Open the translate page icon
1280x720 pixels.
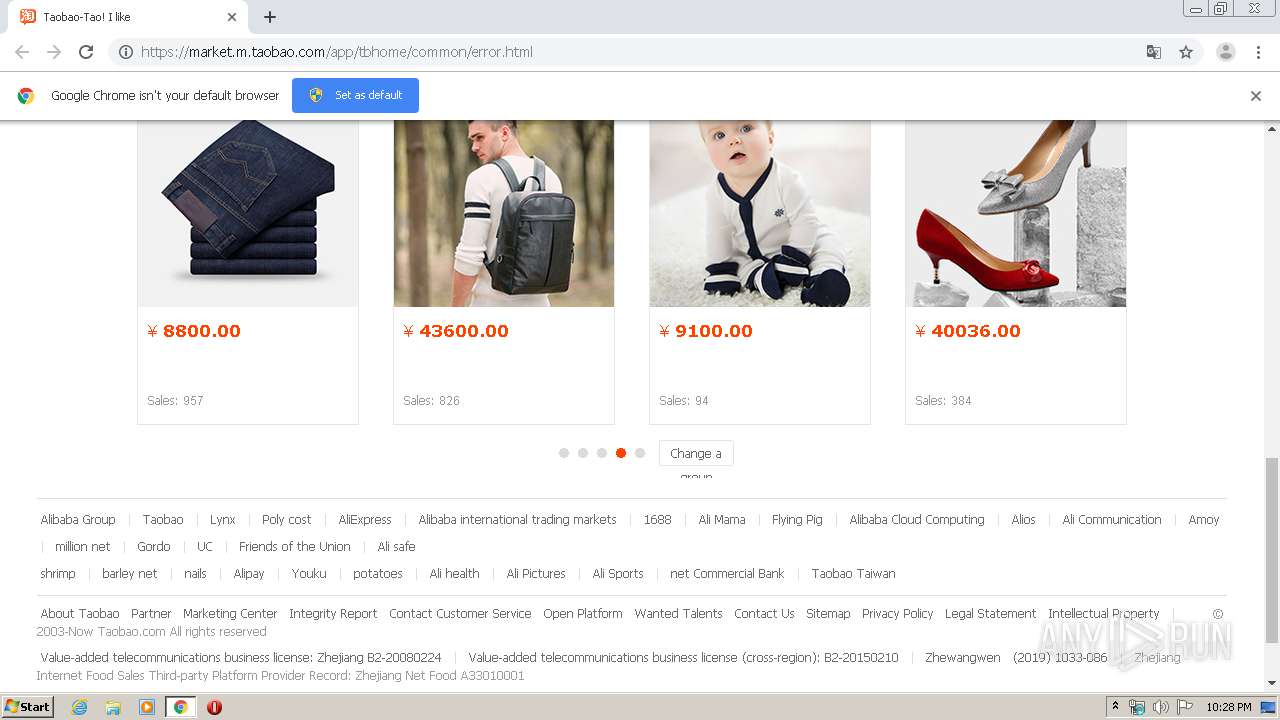tap(1153, 52)
